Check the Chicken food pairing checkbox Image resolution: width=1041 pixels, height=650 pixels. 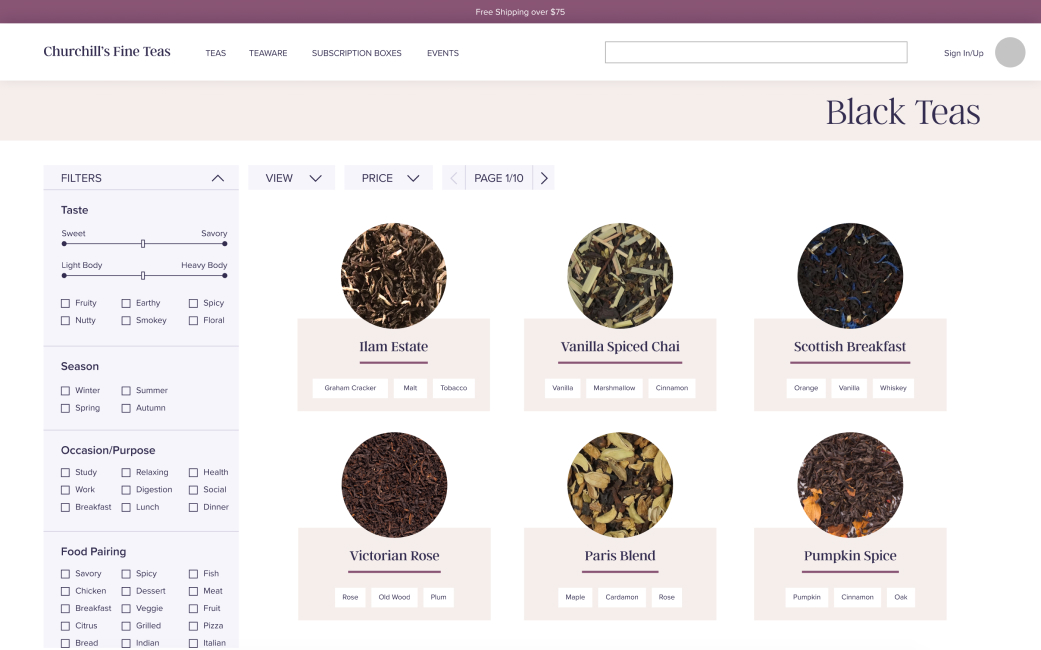(65, 591)
